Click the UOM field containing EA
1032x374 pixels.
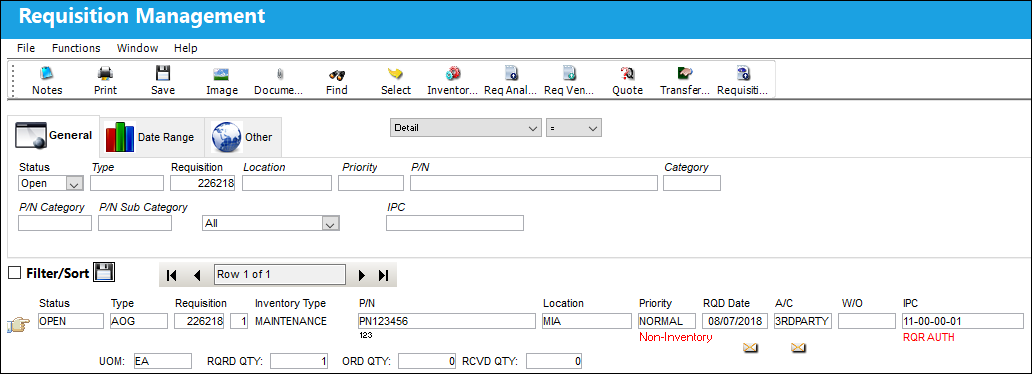tap(162, 361)
